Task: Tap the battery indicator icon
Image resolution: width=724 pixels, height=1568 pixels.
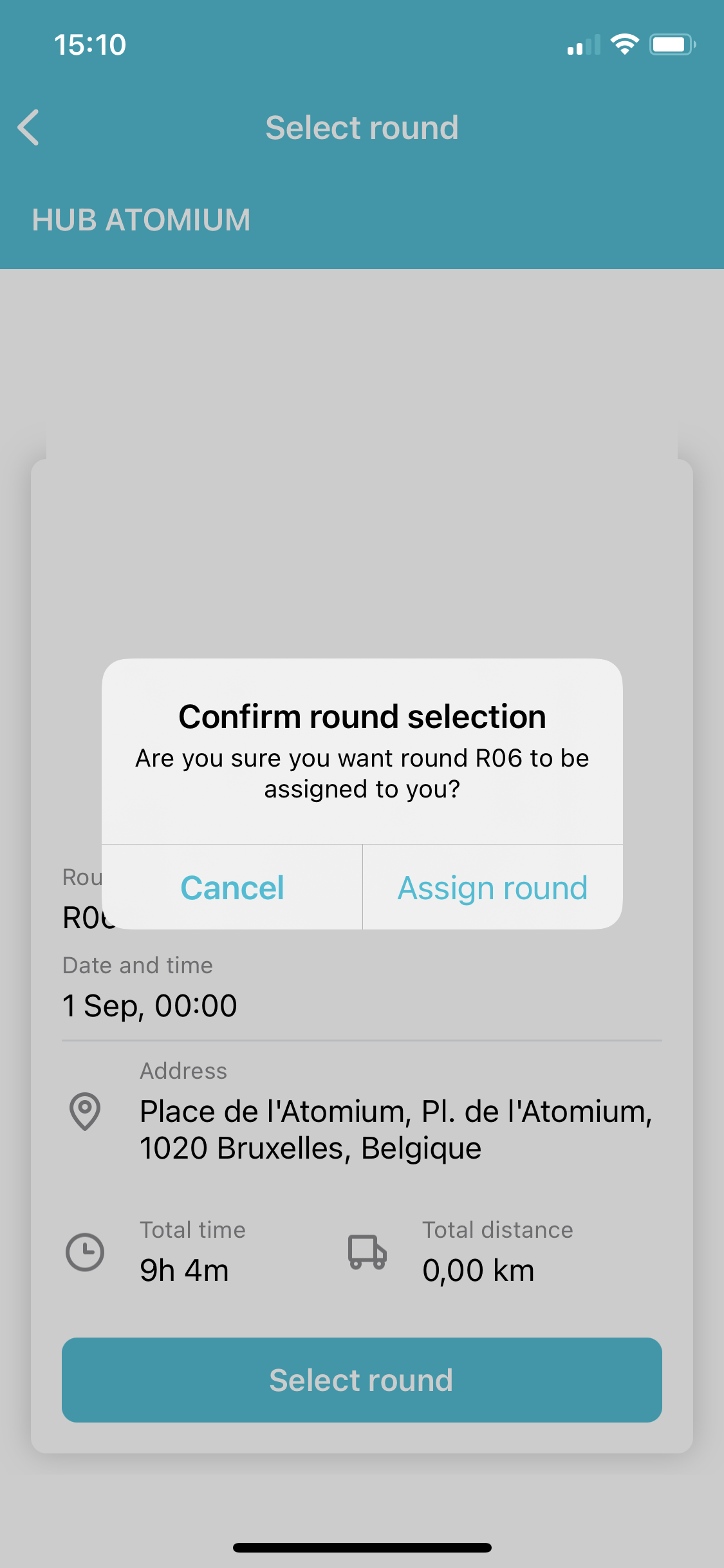Action: pyautogui.click(x=673, y=44)
